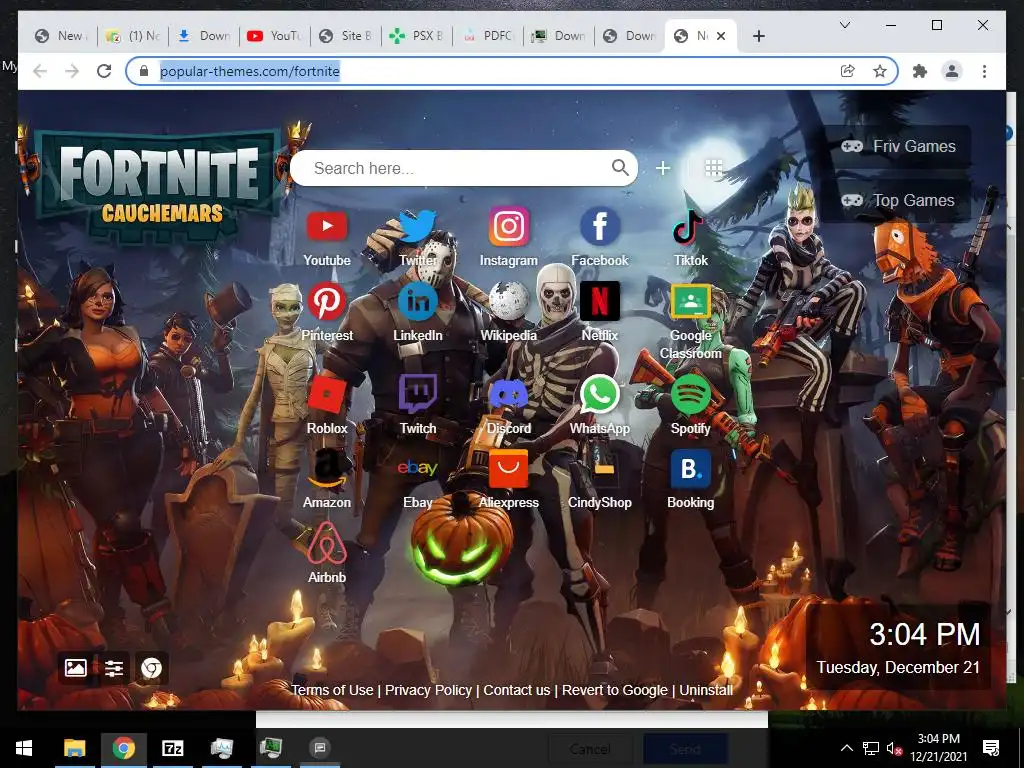This screenshot has width=1024, height=768.
Task: Open Chrome three-dot menu
Action: (x=984, y=71)
